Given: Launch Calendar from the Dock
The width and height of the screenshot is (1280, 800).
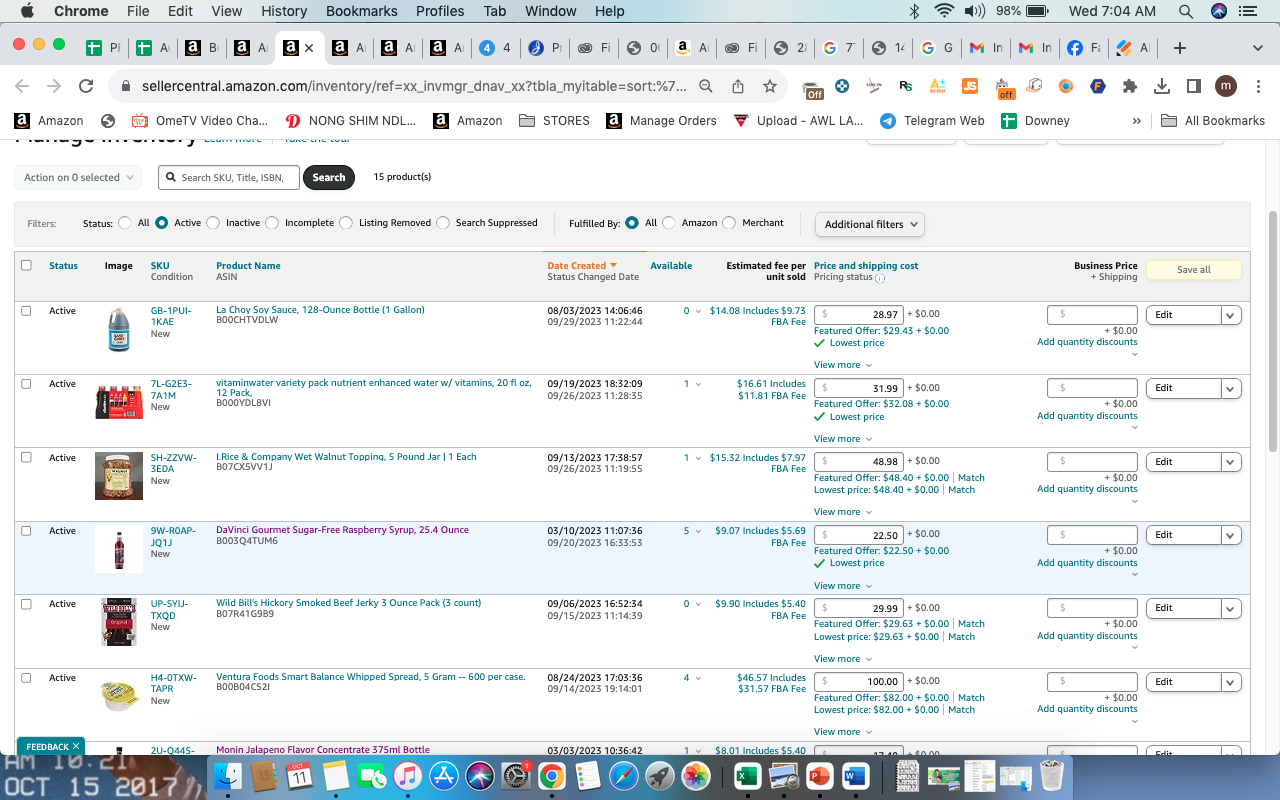Looking at the screenshot, I should pos(300,776).
